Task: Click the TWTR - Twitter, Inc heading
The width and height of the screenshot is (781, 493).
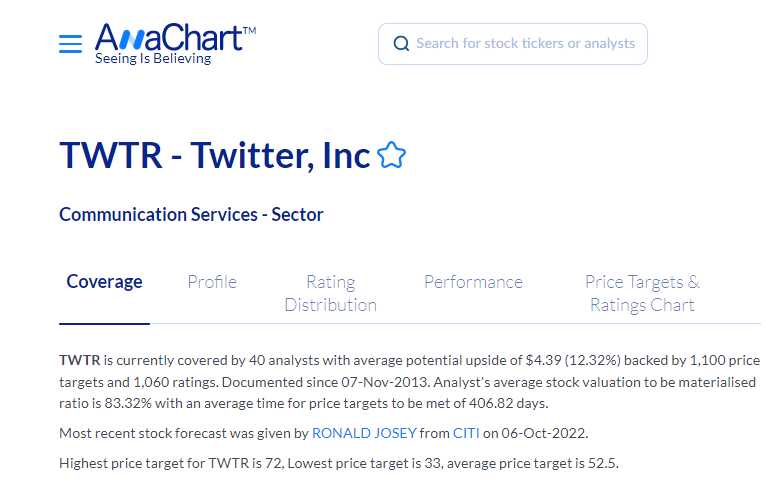Action: pos(215,156)
